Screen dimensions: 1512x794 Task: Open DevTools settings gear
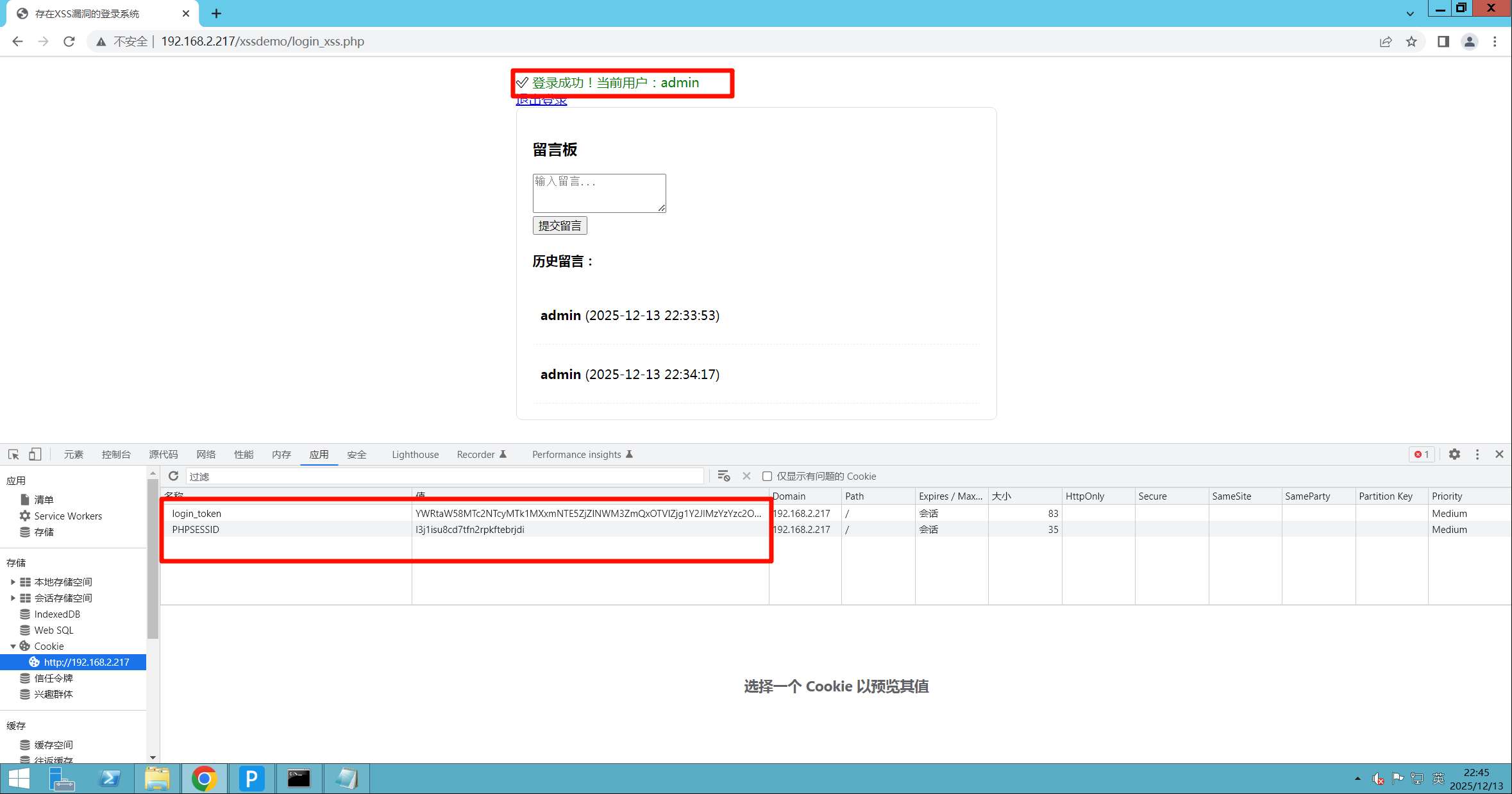pyautogui.click(x=1454, y=454)
